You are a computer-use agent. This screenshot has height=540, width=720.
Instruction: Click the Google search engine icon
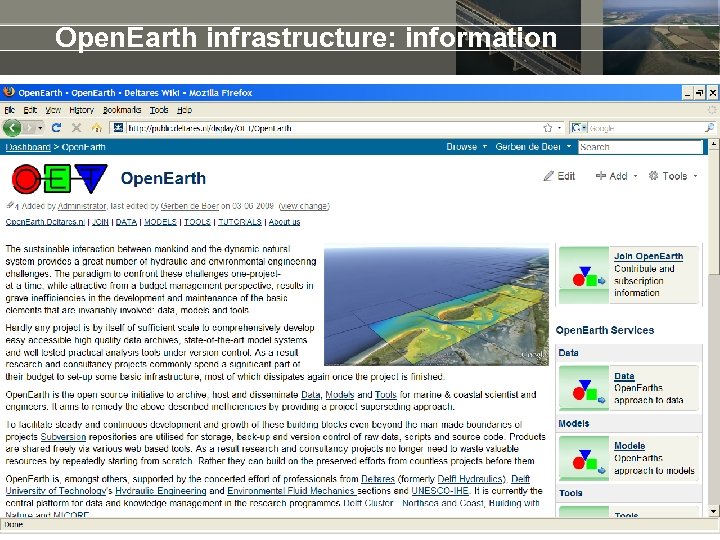click(576, 128)
